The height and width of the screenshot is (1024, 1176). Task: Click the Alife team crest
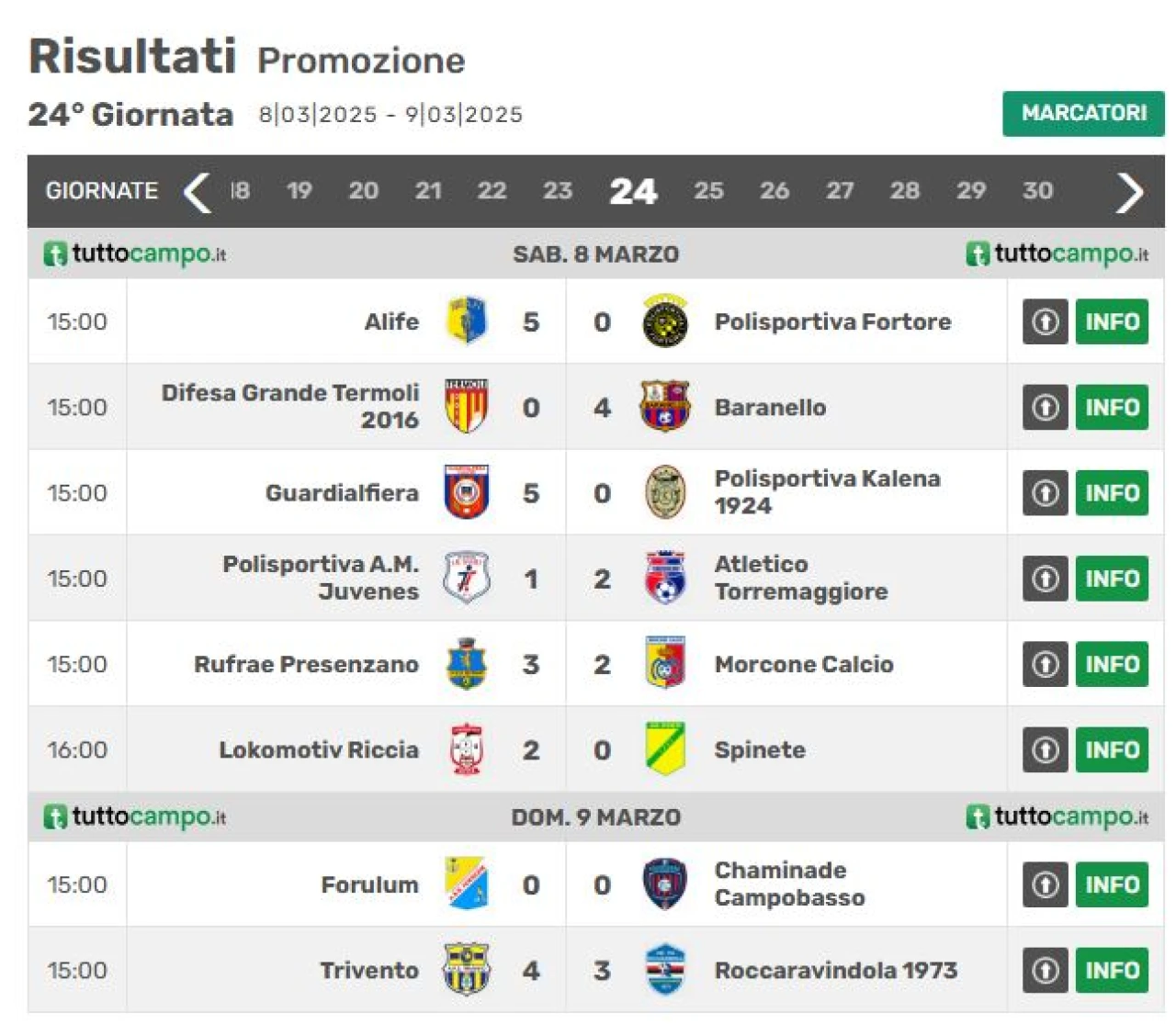pyautogui.click(x=466, y=321)
